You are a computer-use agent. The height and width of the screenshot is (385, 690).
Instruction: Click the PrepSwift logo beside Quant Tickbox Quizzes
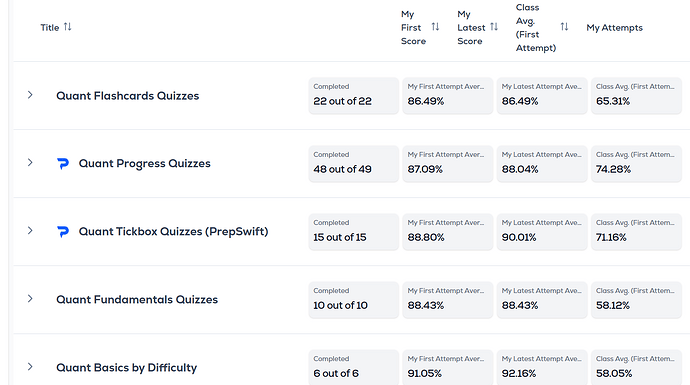[63, 231]
